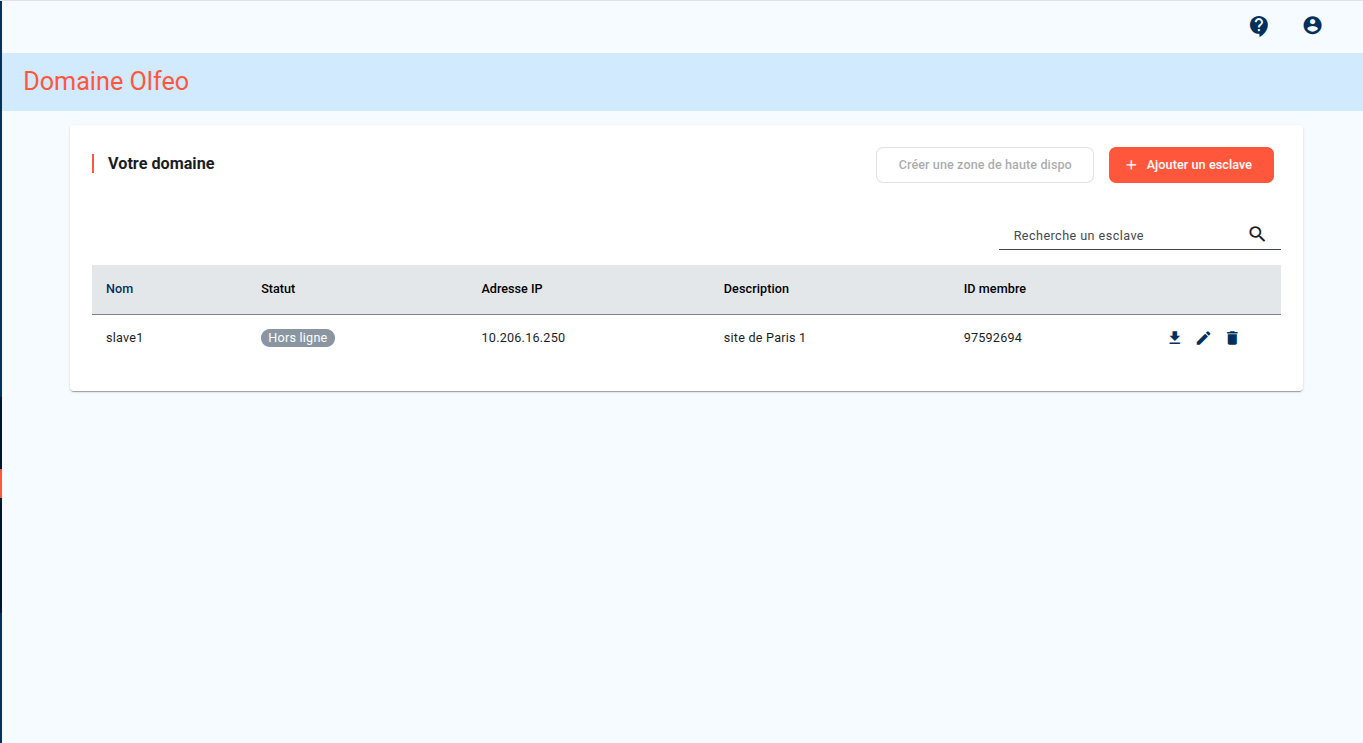Click the plus icon on Ajouter un esclave
1363x743 pixels.
point(1131,165)
